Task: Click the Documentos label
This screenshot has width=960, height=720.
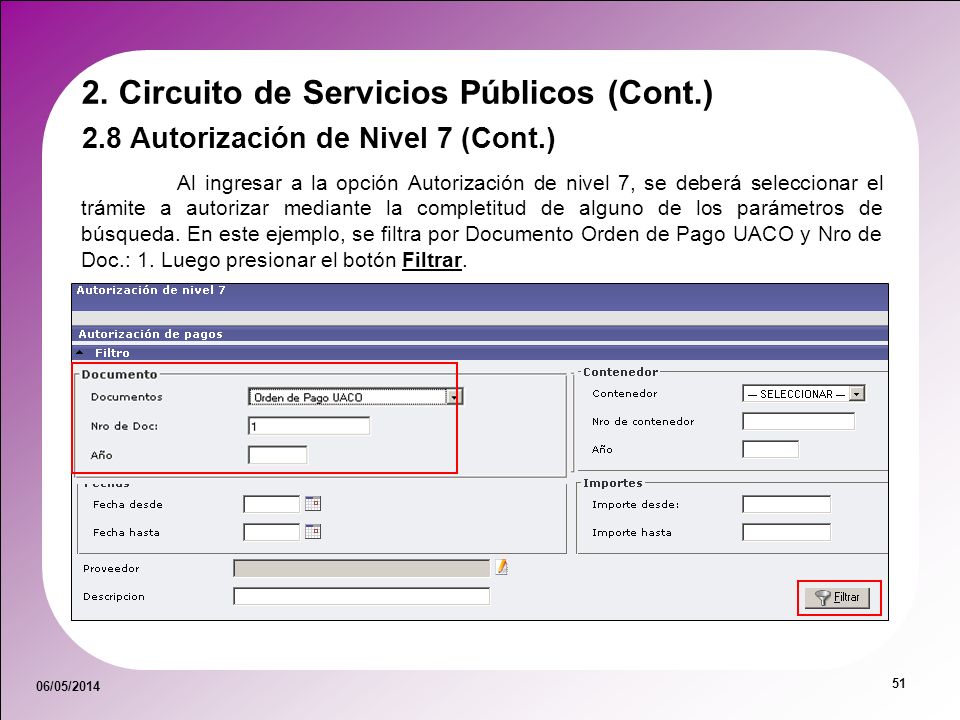Action: pyautogui.click(x=127, y=397)
